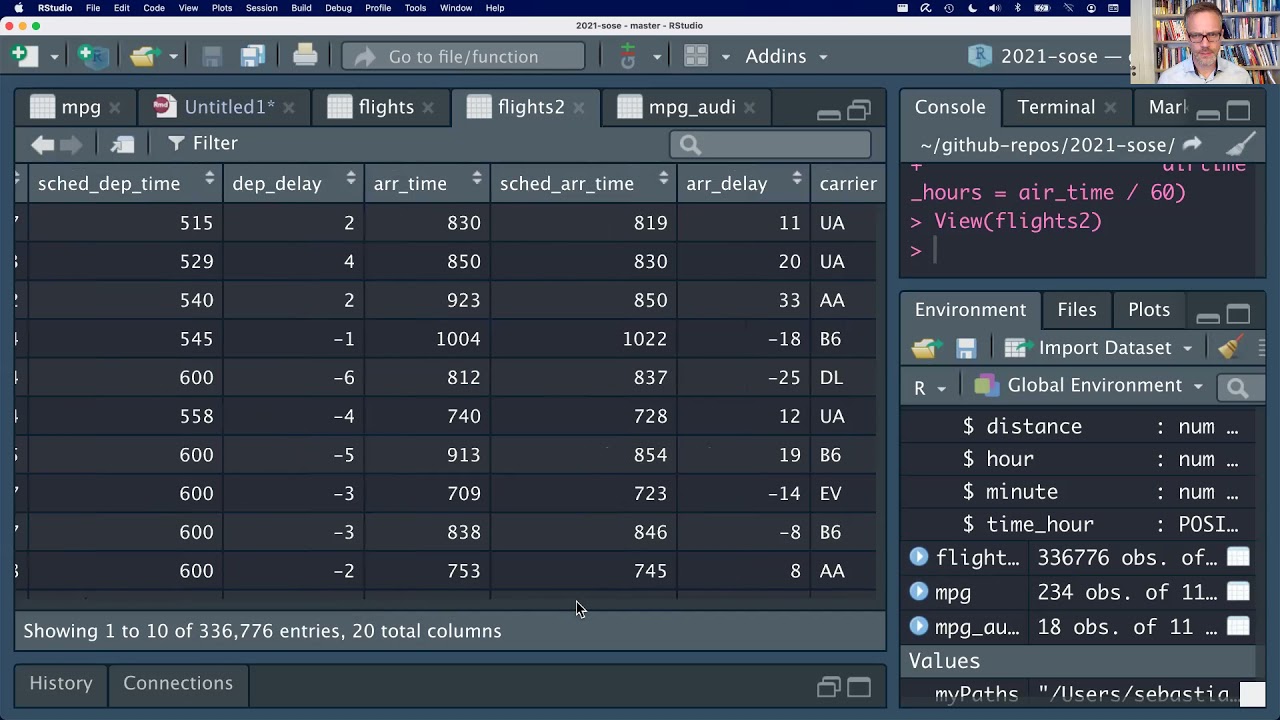1280x720 pixels.
Task: Open the R language dropdown
Action: [929, 387]
